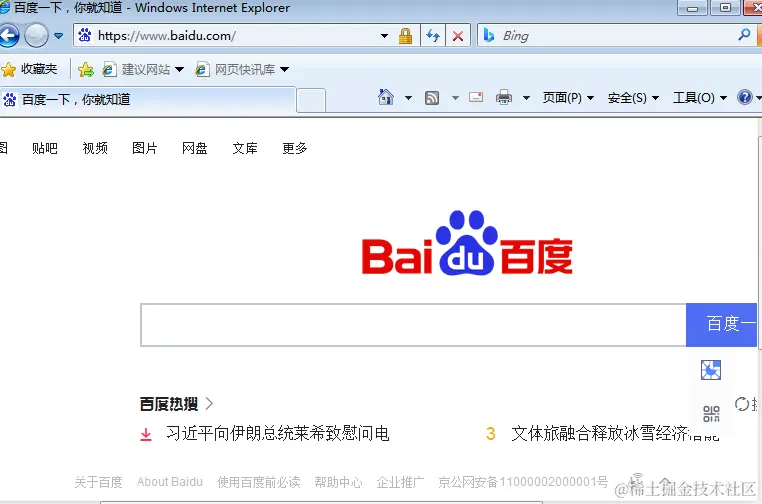Screen dimensions: 762x504
Task: Click the Bing logo icon in search box
Action: pos(489,35)
